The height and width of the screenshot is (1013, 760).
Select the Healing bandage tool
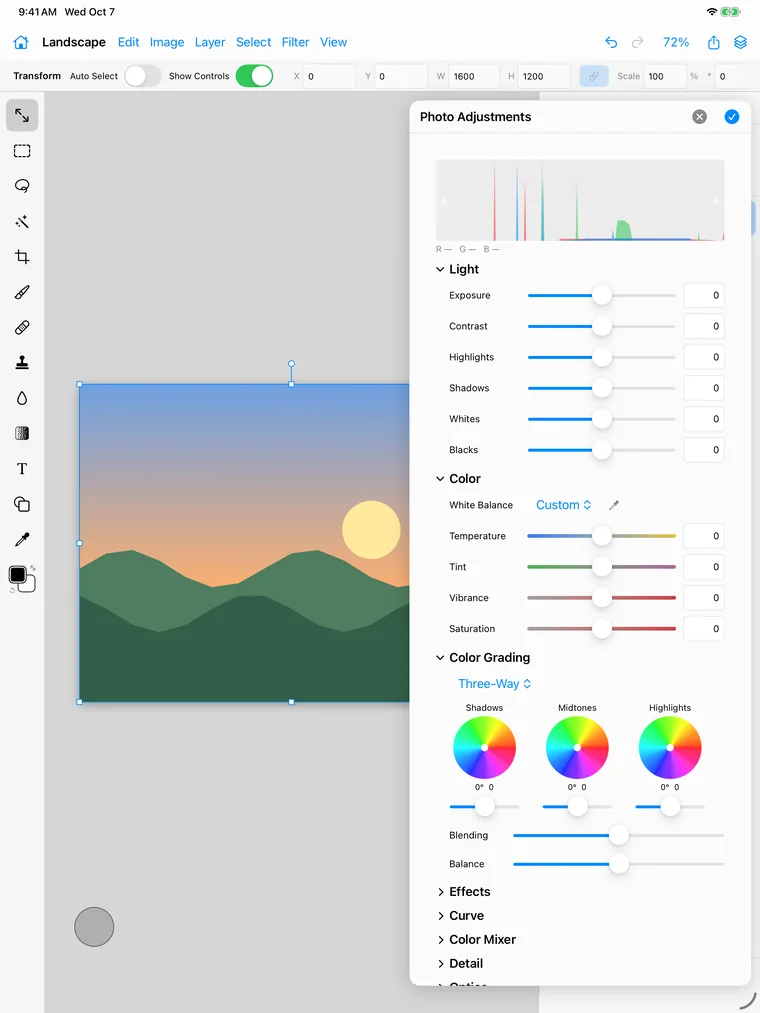click(22, 328)
